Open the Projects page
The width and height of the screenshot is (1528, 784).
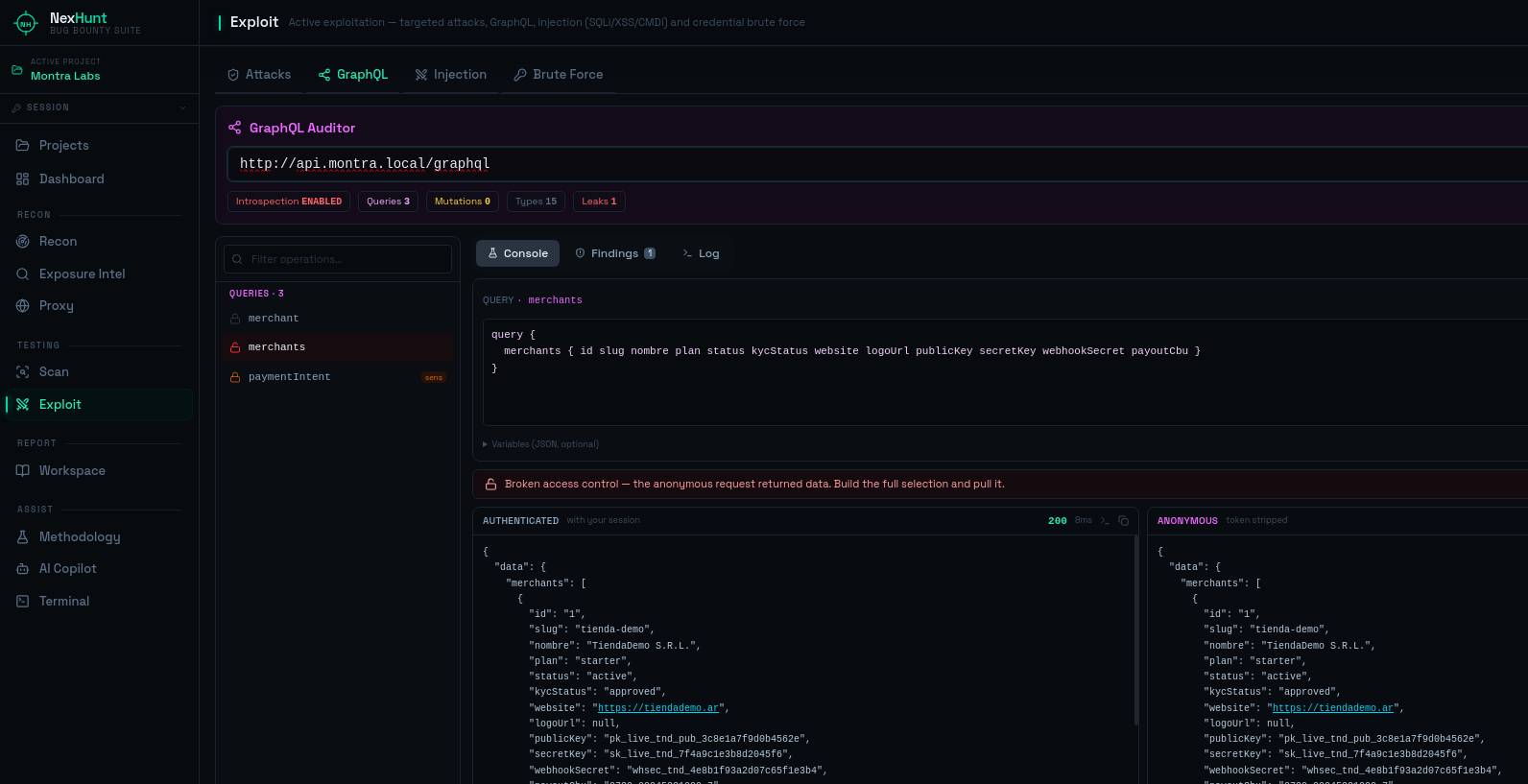click(99, 145)
